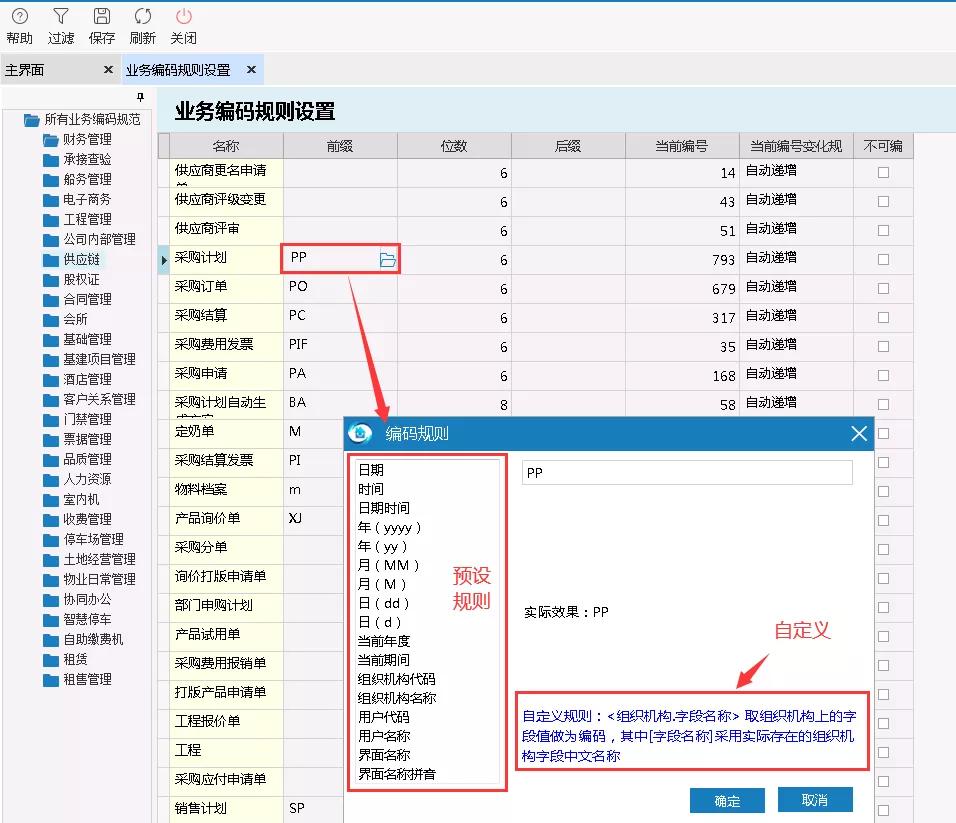Choose 日期 from the preset rule list
Viewport: 956px width, 823px height.
coord(371,470)
